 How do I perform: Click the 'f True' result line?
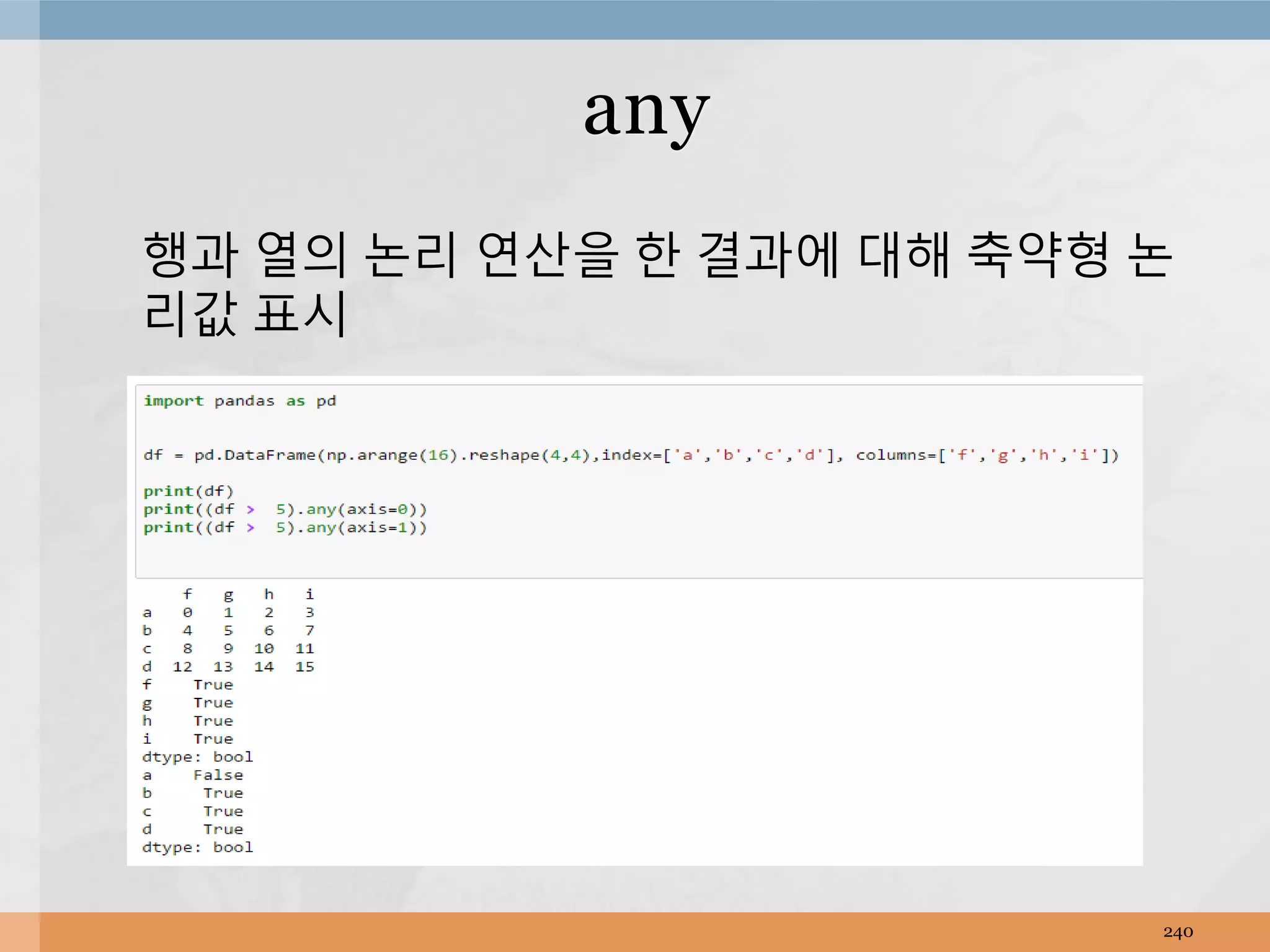tap(188, 685)
